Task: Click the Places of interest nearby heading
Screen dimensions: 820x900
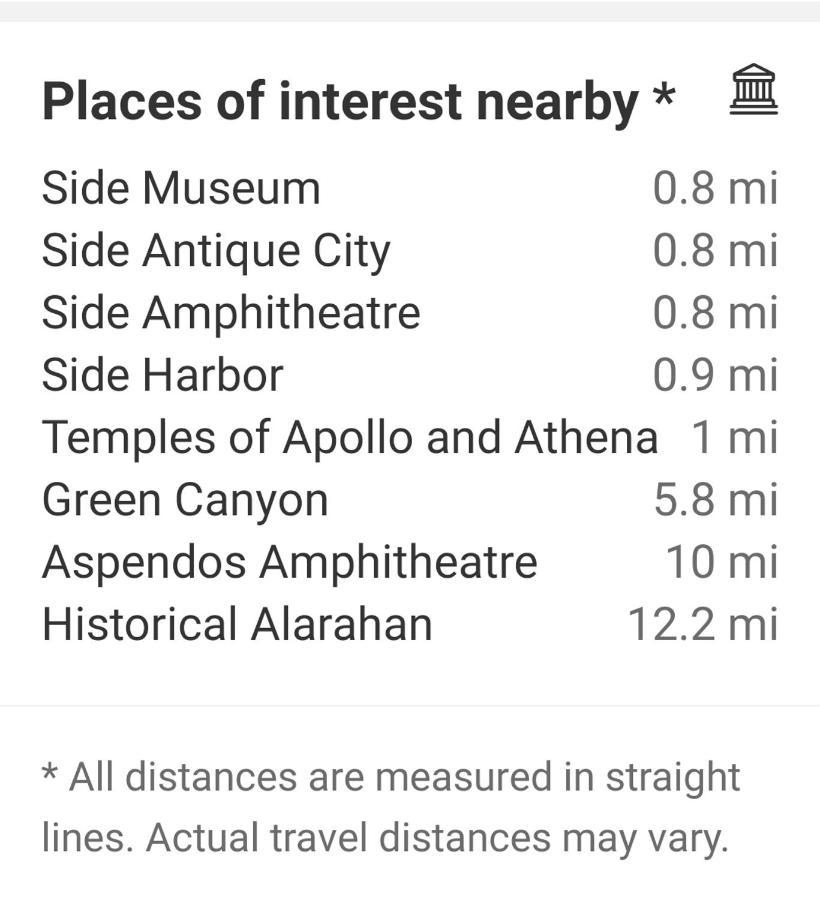Action: tap(340, 103)
